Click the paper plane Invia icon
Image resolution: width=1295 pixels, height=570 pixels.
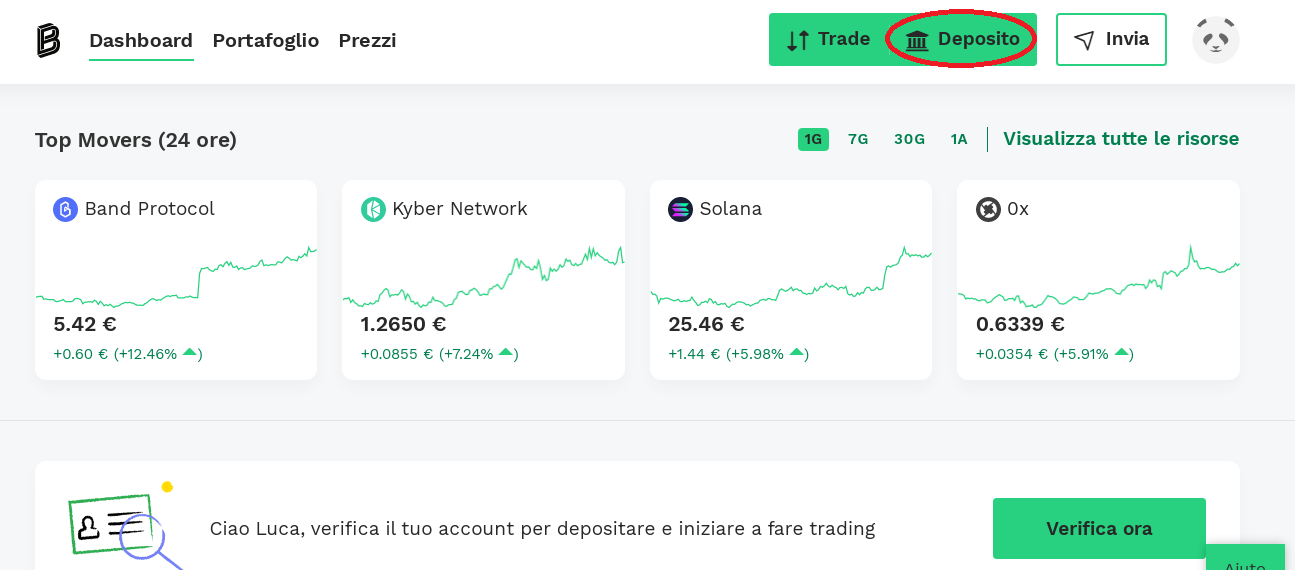1084,40
